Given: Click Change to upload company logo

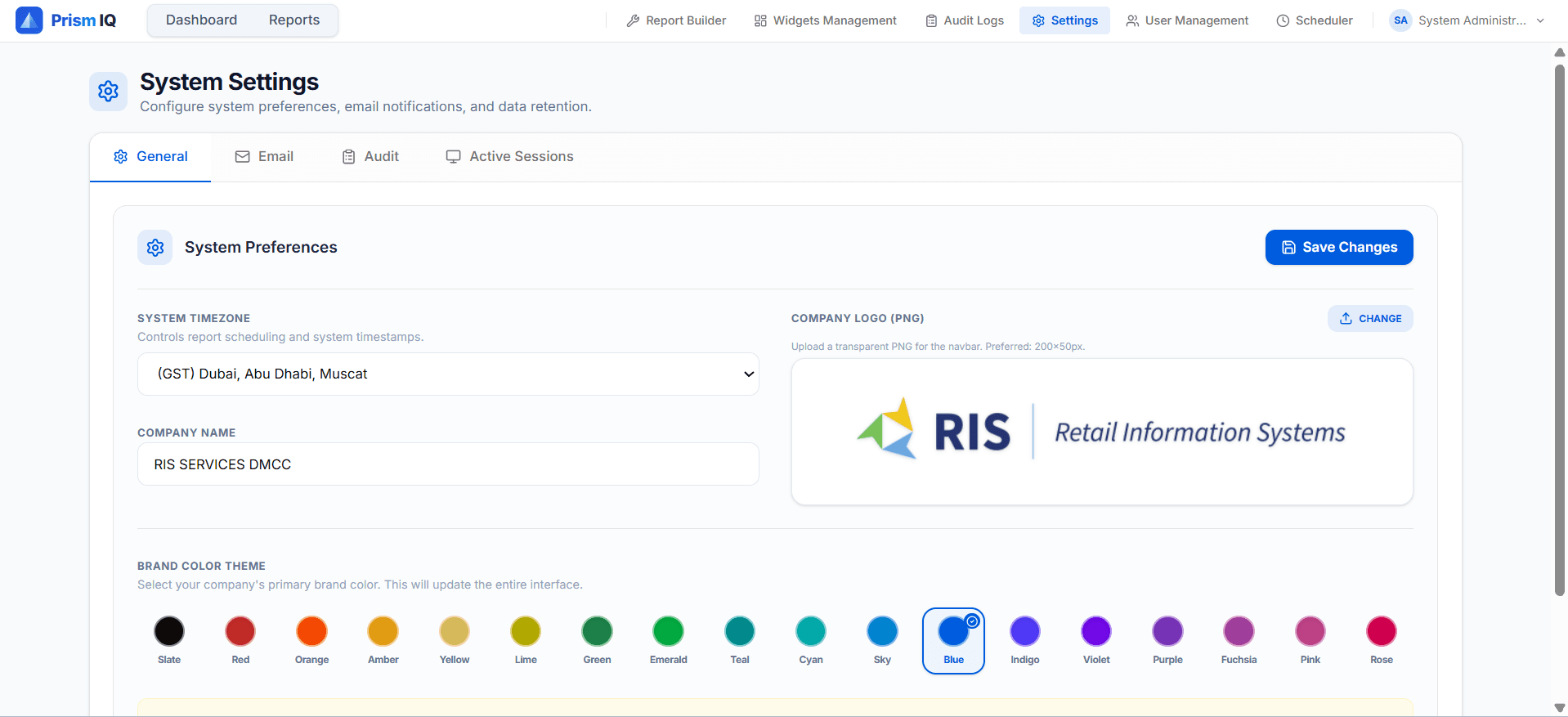Looking at the screenshot, I should click(x=1369, y=319).
